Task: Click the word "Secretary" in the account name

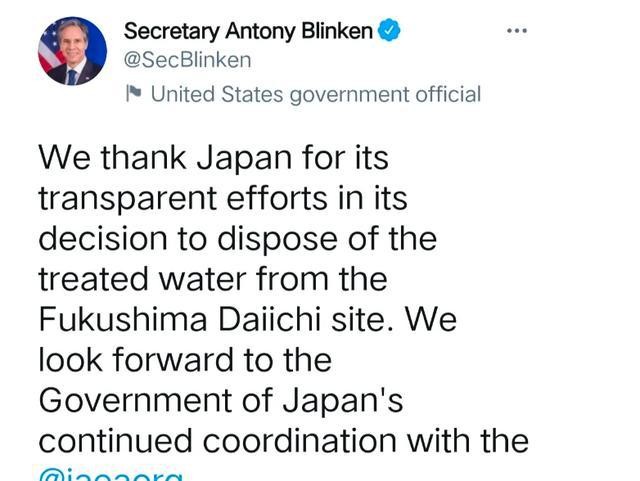Action: pyautogui.click(x=168, y=32)
